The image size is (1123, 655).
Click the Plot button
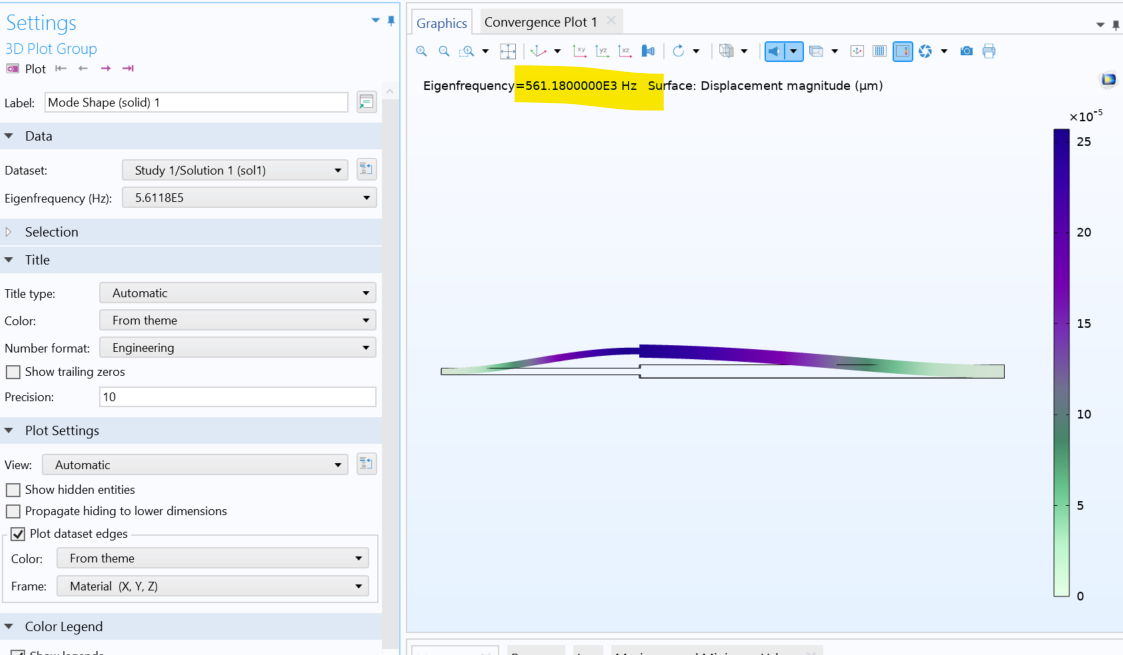pos(27,69)
